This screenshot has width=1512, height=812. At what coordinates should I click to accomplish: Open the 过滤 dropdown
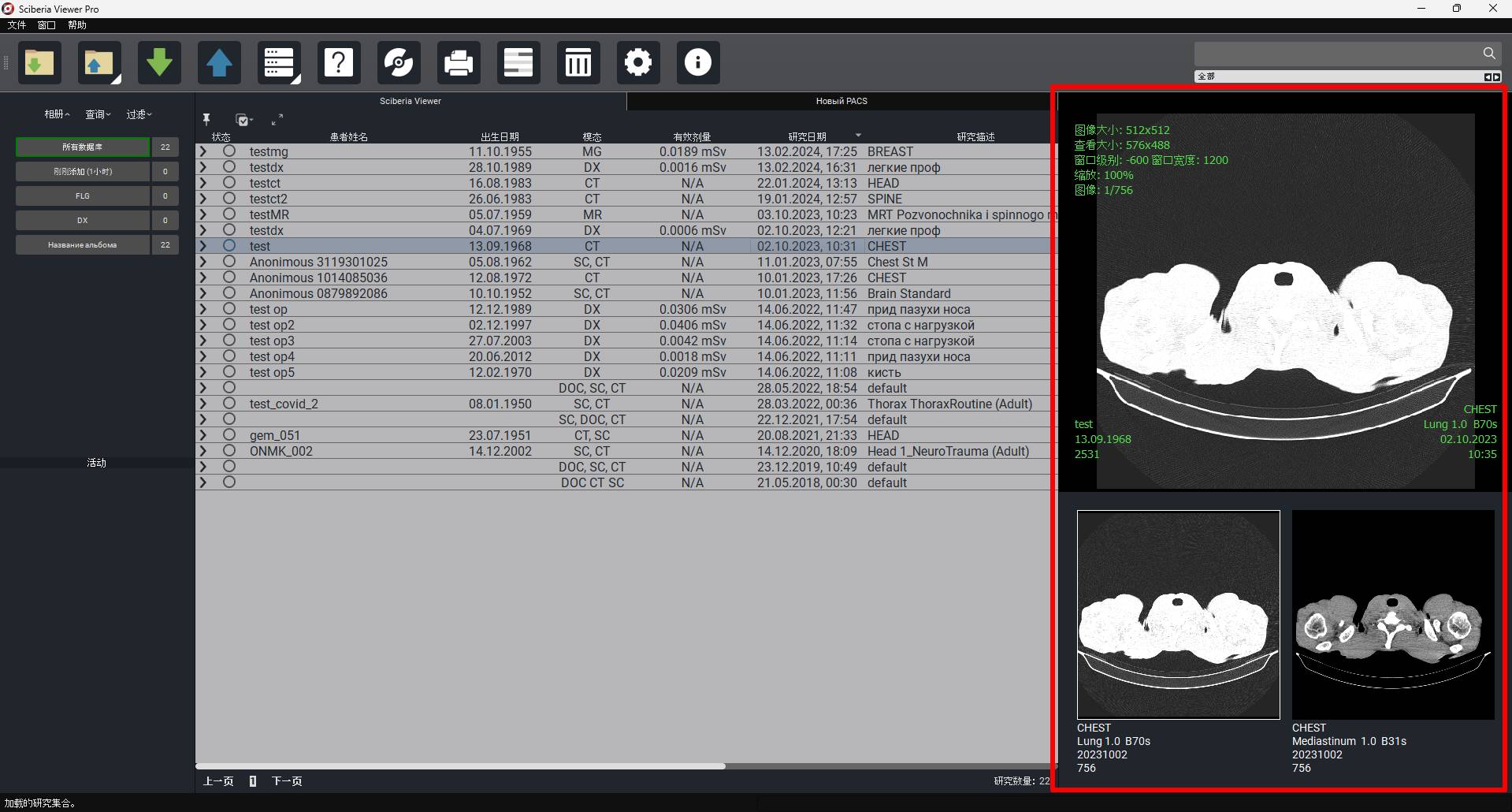point(139,114)
